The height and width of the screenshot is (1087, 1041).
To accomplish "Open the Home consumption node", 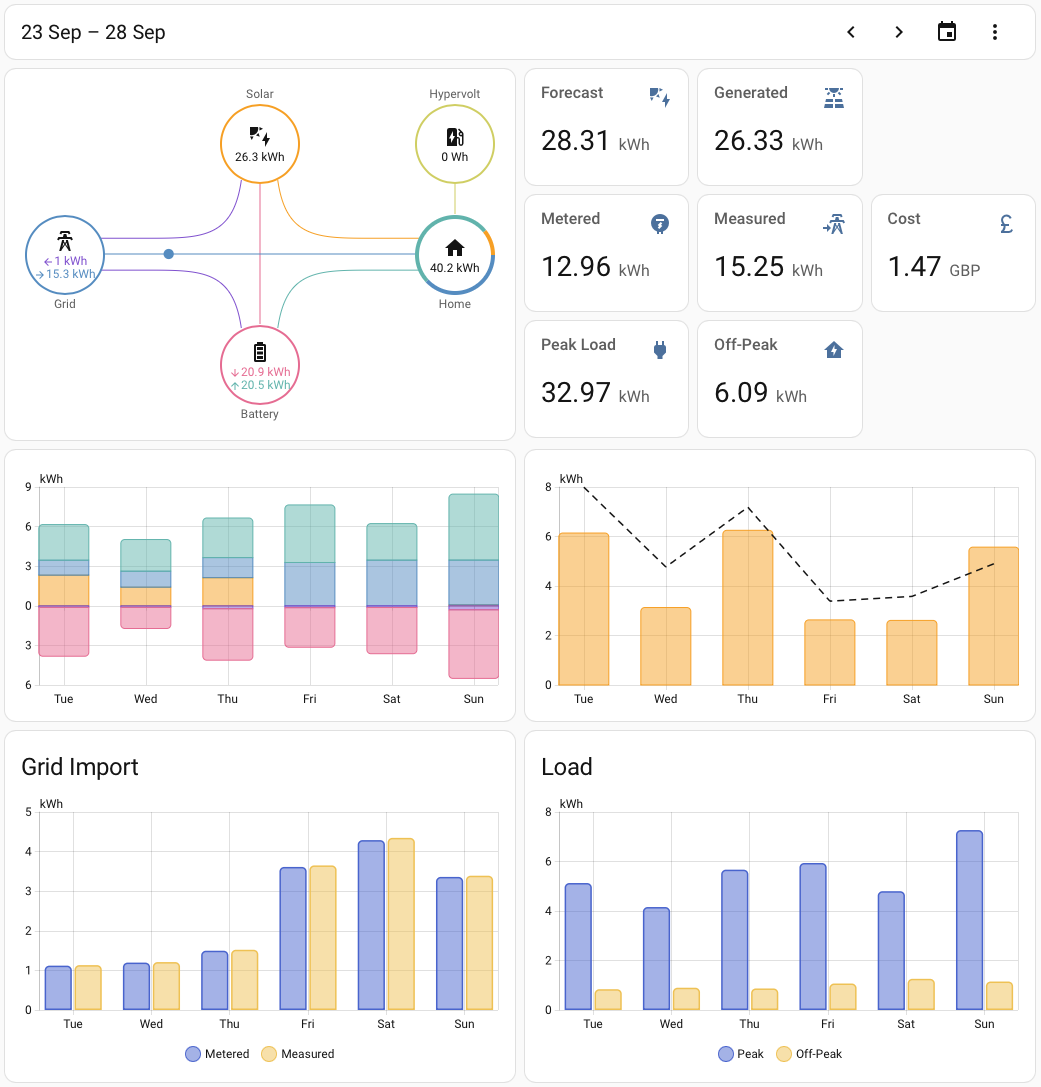I will [x=455, y=255].
